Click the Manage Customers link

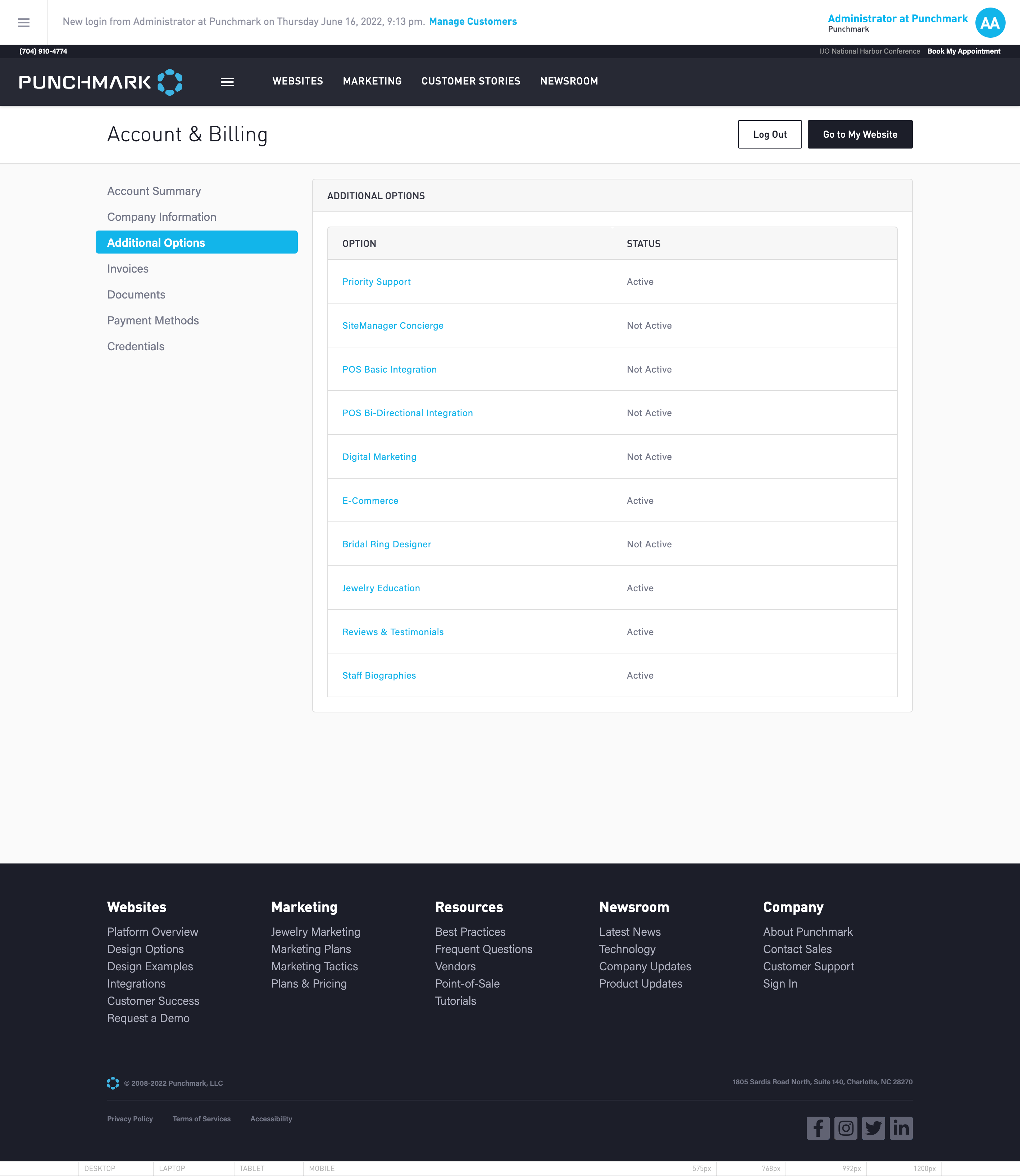(473, 22)
